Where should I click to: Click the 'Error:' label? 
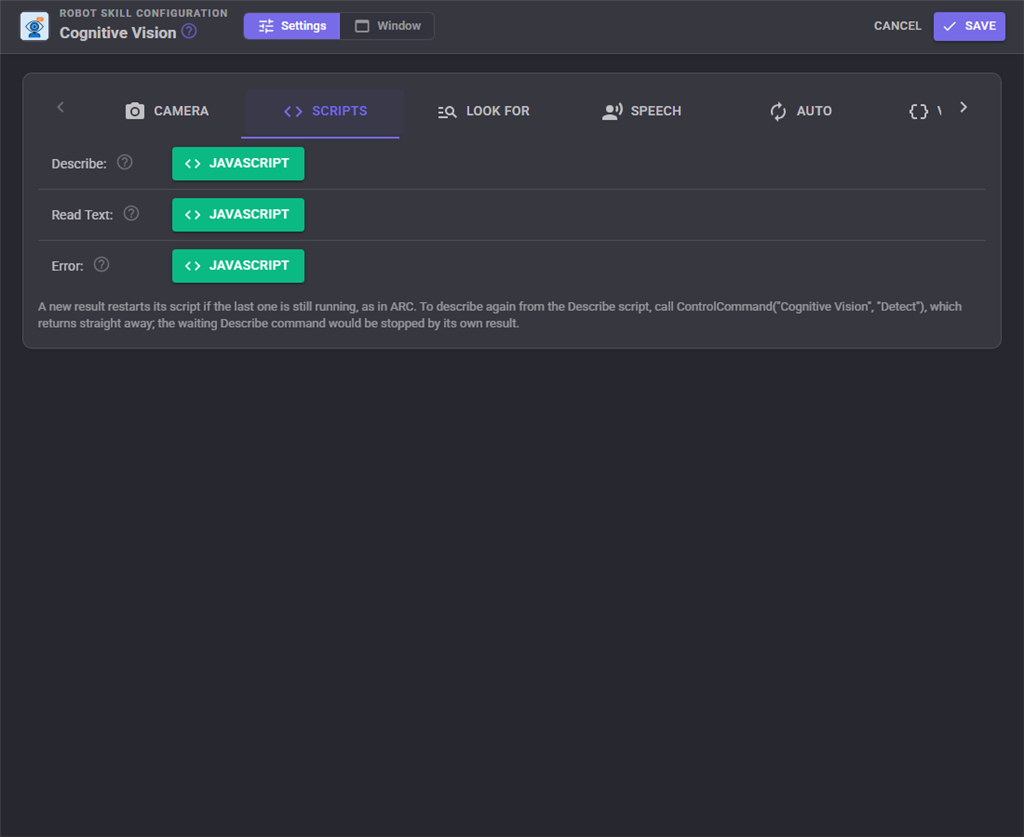click(x=67, y=266)
